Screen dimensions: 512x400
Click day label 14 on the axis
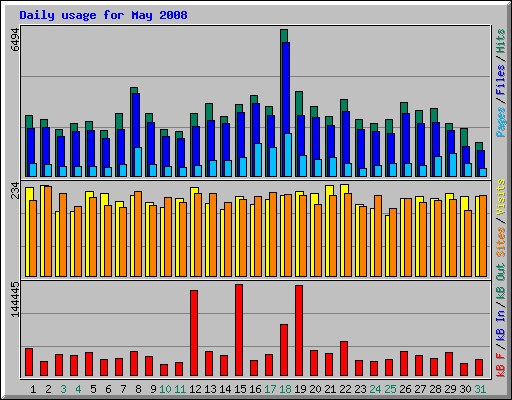(x=225, y=389)
